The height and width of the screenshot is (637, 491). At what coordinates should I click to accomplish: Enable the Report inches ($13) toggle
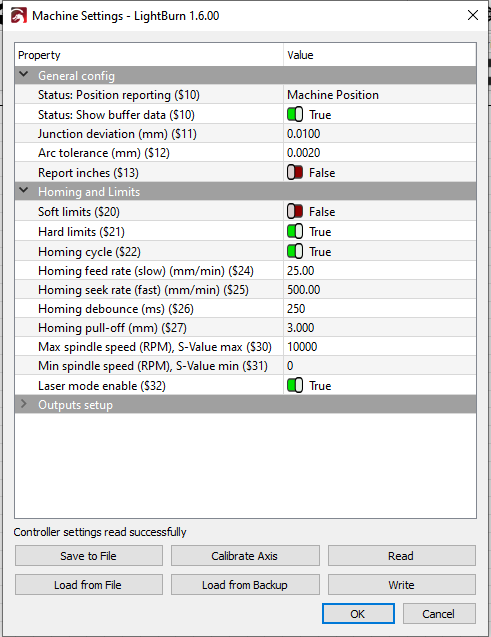tap(295, 172)
